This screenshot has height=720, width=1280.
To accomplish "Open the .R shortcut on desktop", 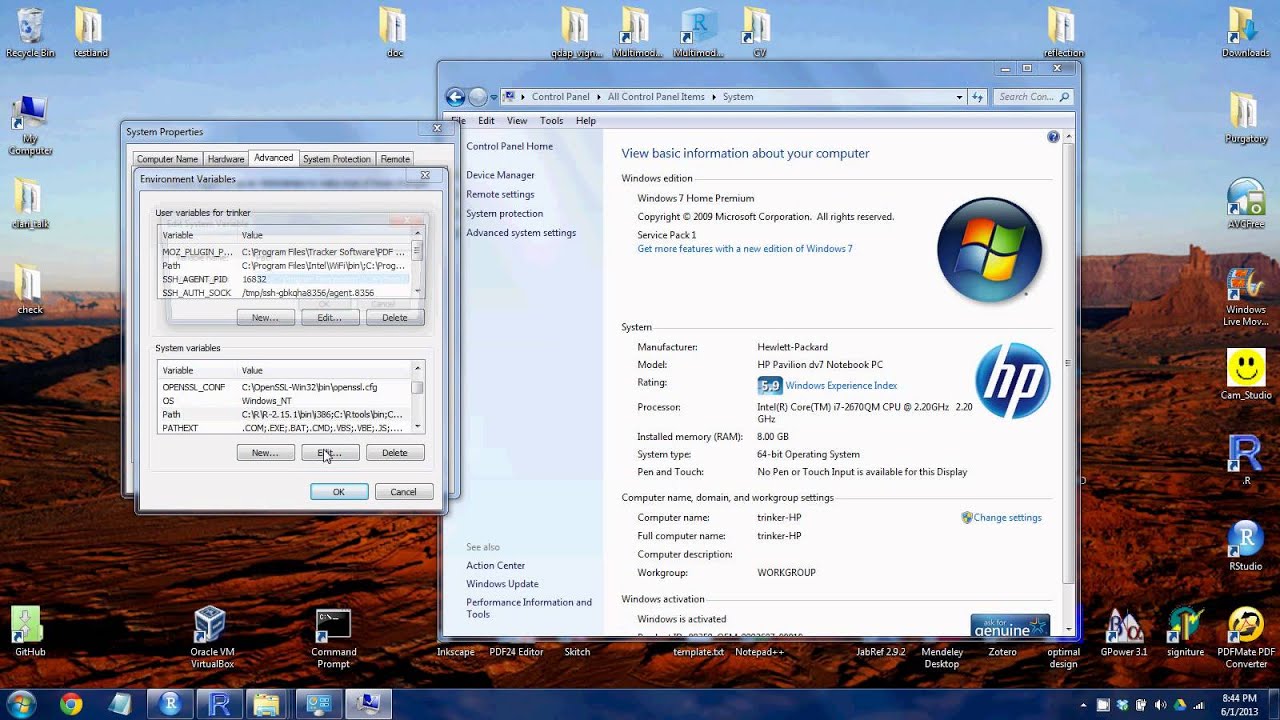I will coord(1245,460).
